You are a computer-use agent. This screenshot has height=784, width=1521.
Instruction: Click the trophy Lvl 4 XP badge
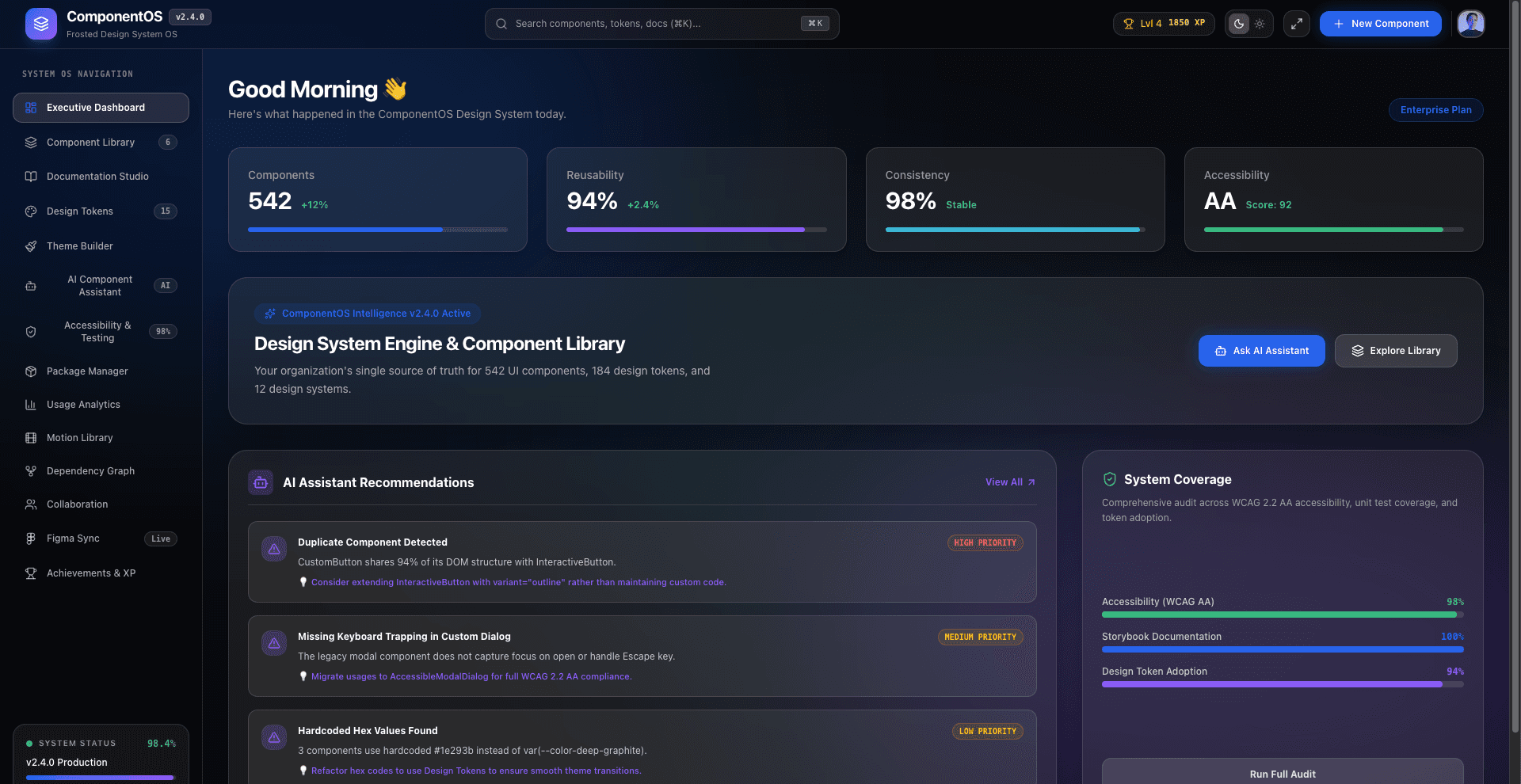pyautogui.click(x=1164, y=24)
